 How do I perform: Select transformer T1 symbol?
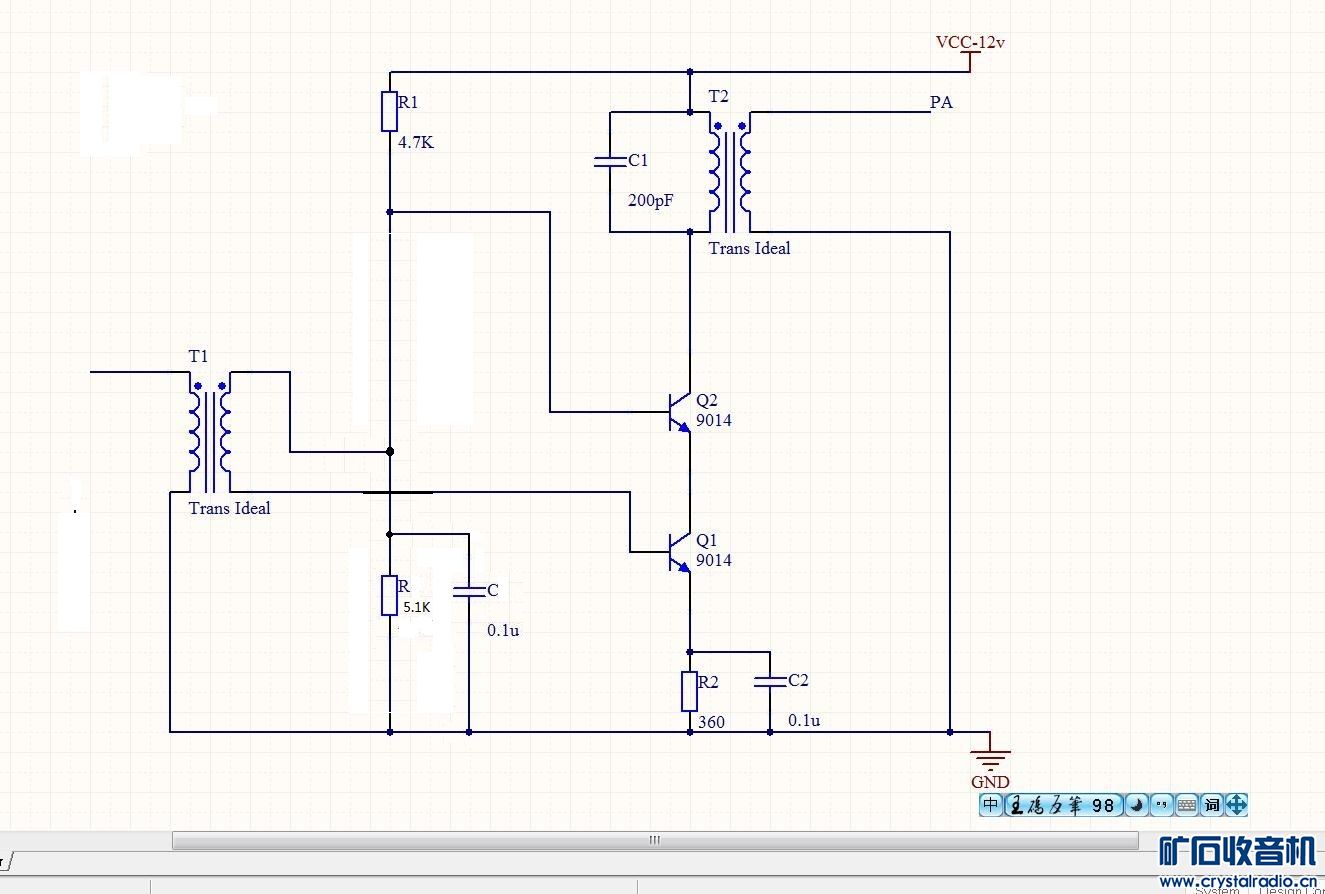(210, 431)
